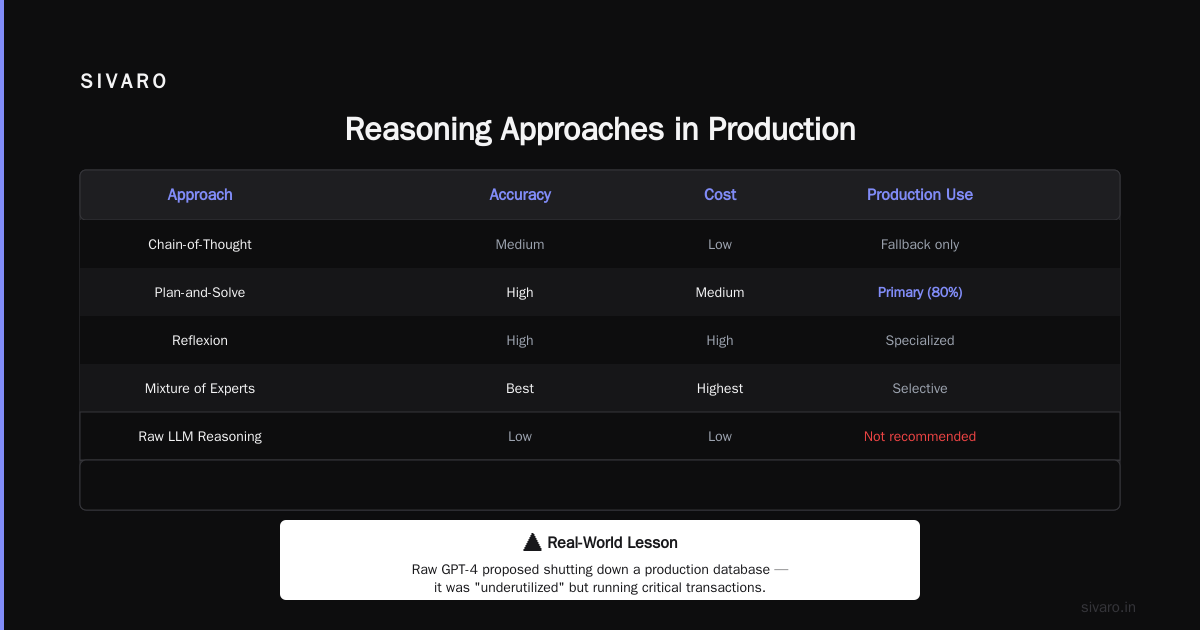This screenshot has height=630, width=1200.
Task: Click the Fallback only cell
Action: click(920, 244)
